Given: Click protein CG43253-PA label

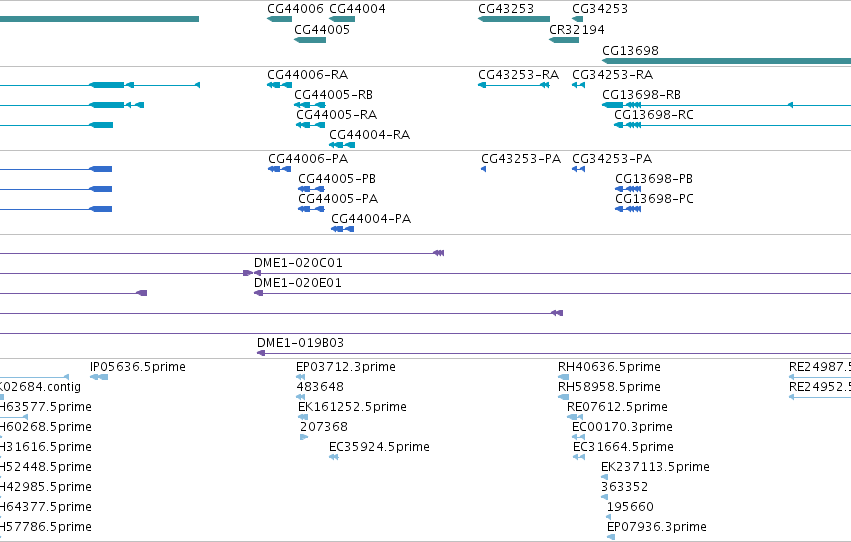Looking at the screenshot, I should pos(521,158).
